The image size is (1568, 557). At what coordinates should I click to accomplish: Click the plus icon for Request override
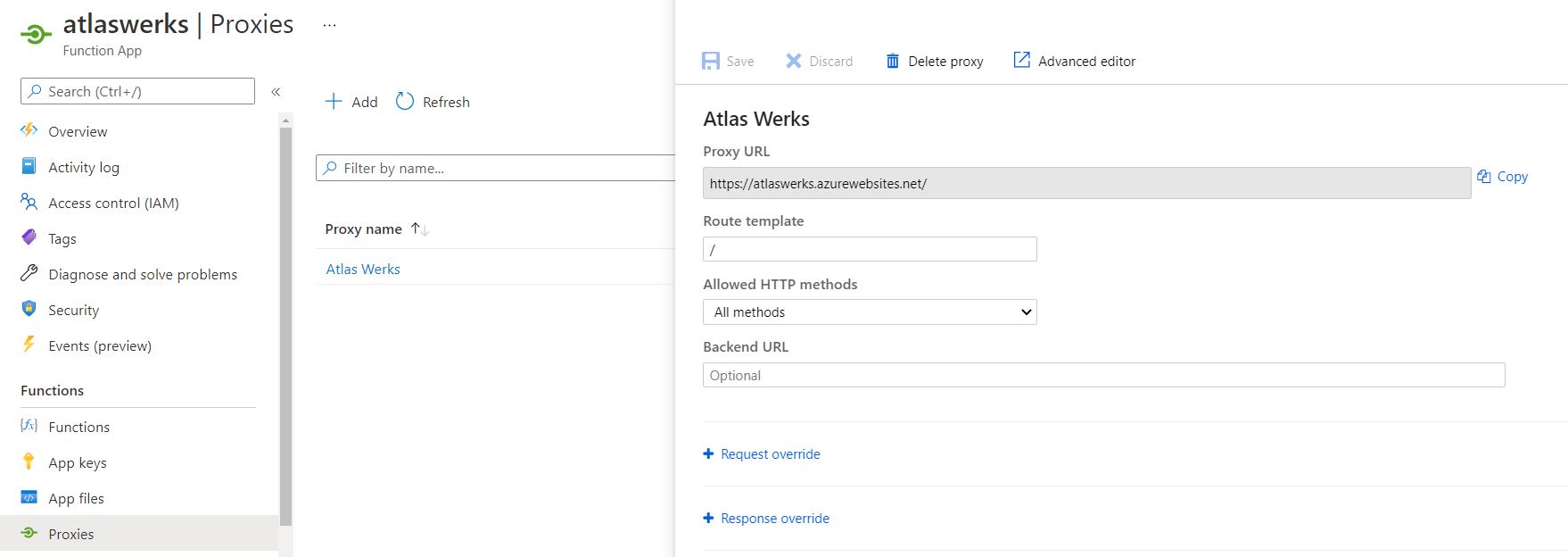(708, 453)
